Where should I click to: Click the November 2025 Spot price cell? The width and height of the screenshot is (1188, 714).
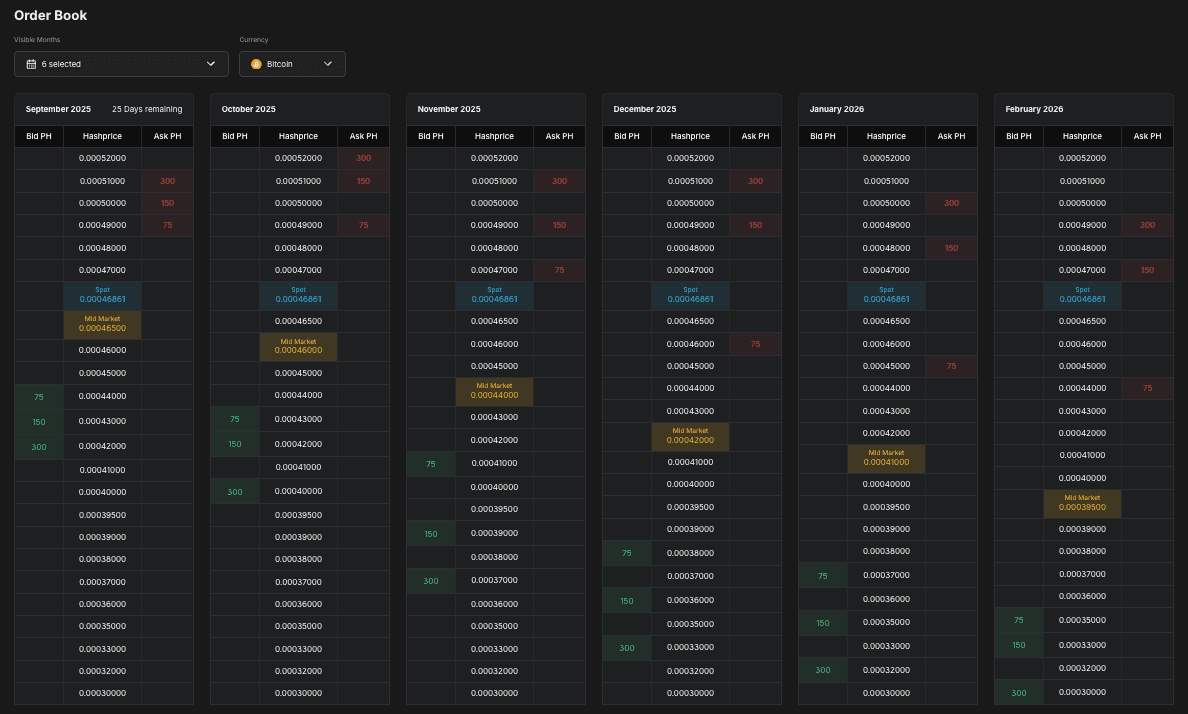[494, 295]
